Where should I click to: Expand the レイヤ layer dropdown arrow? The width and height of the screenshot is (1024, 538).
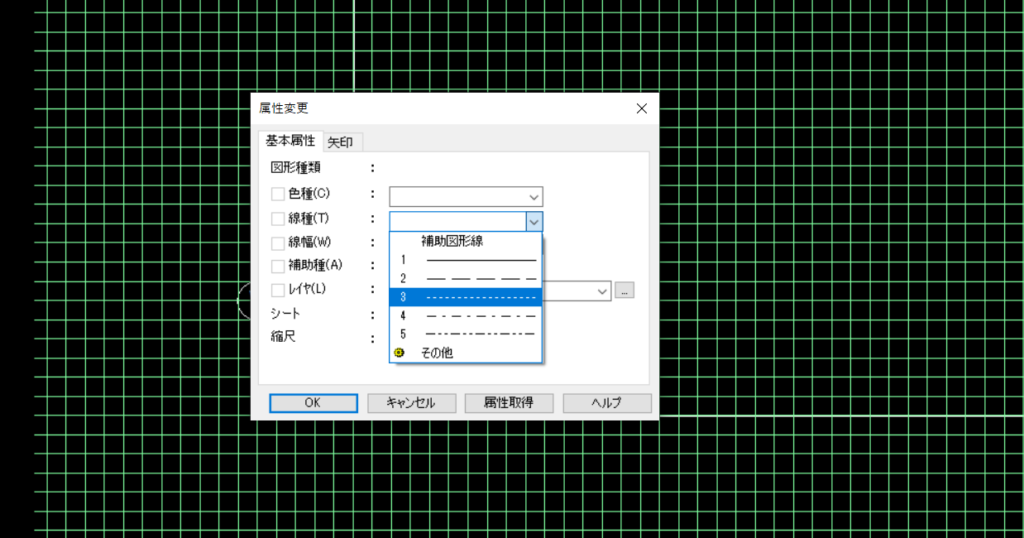(x=602, y=291)
